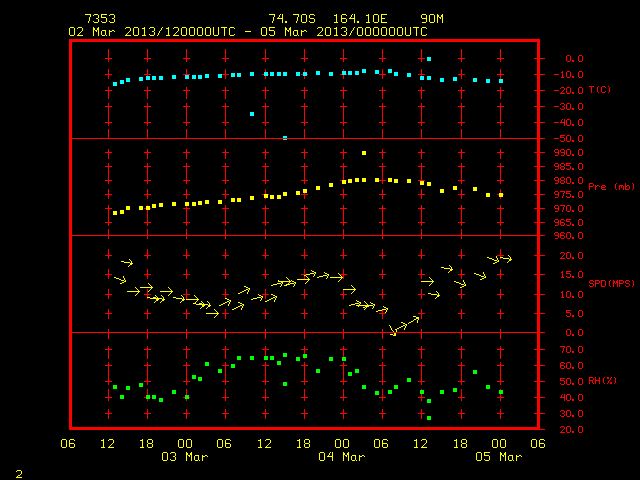640x480 pixels.
Task: Click the 04 Mar date label
Action: pos(342,457)
